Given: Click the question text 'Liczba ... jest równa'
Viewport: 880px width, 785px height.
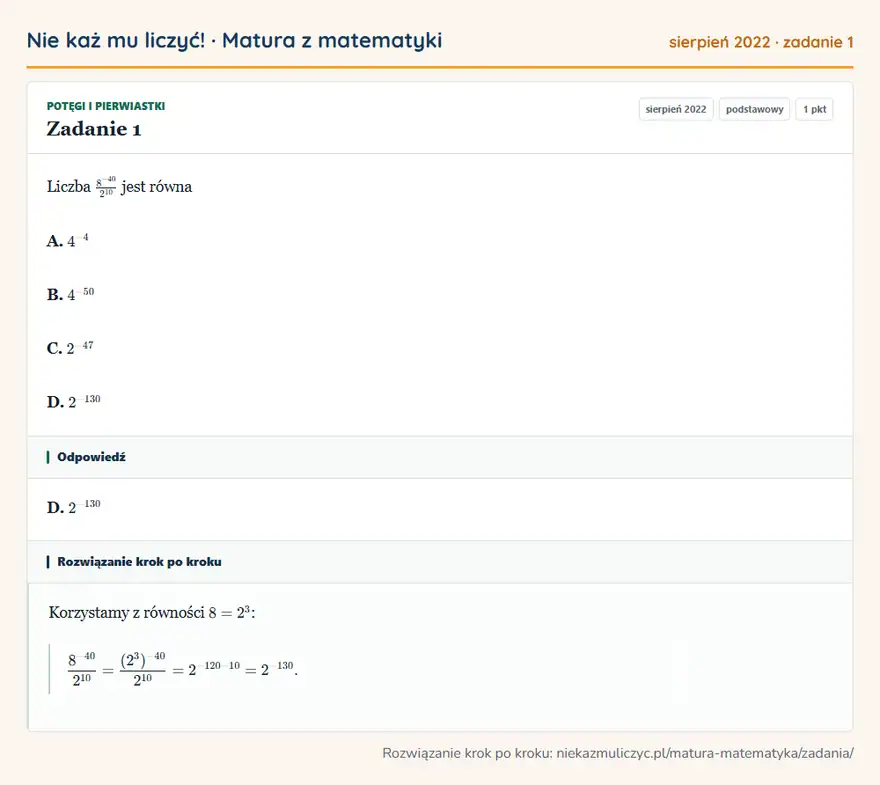Looking at the screenshot, I should 120,186.
